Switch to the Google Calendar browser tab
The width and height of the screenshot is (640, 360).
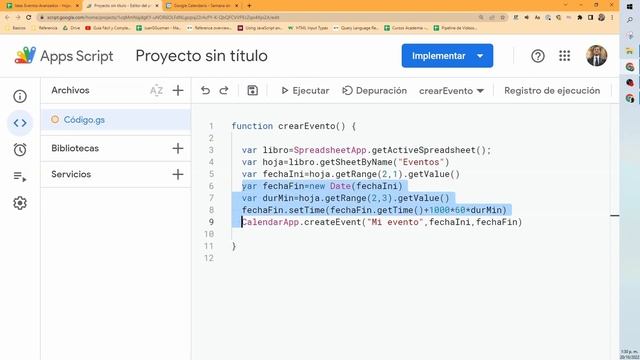pyautogui.click(x=202, y=5)
